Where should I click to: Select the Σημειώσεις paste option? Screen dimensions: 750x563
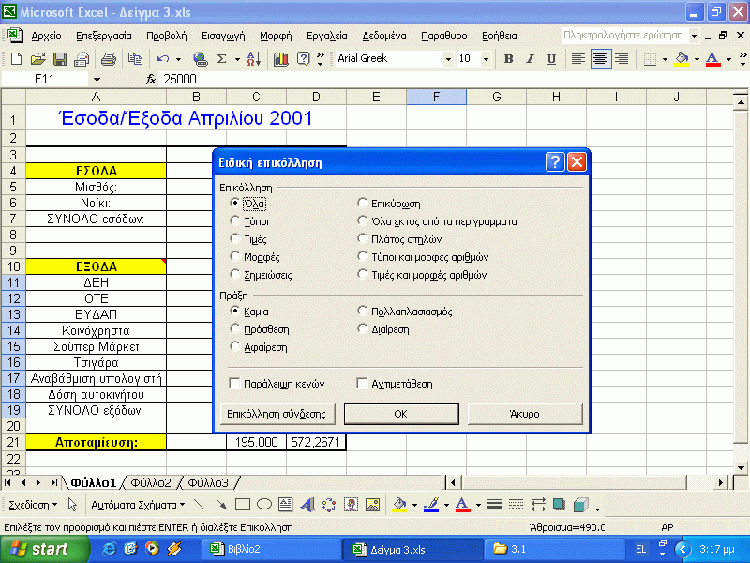tap(261, 275)
